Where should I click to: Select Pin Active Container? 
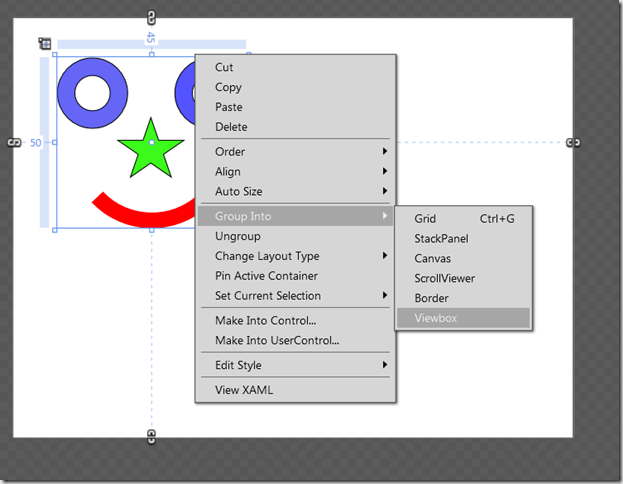[x=295, y=276]
